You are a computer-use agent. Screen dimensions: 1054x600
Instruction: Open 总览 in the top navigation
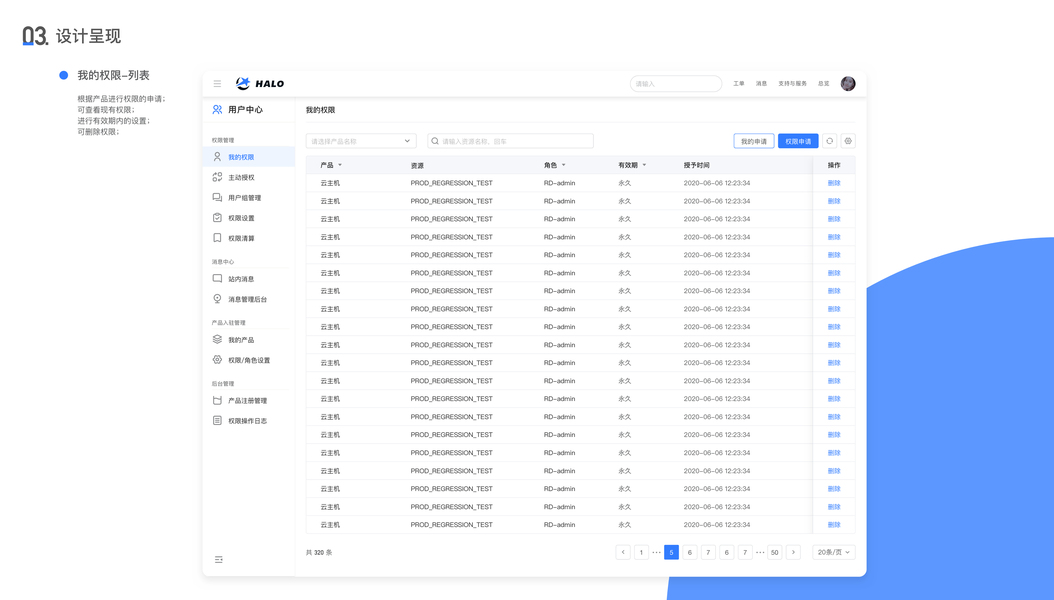click(823, 83)
